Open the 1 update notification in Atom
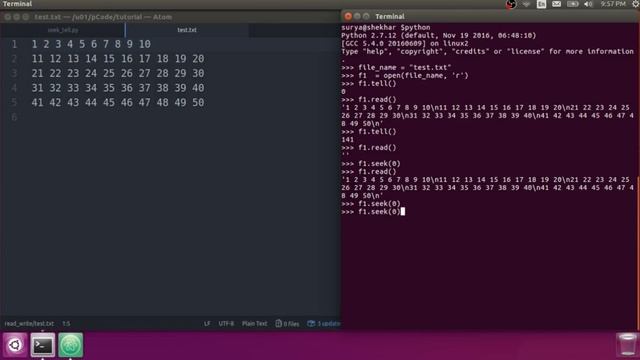This screenshot has width=640, height=360. [324, 324]
